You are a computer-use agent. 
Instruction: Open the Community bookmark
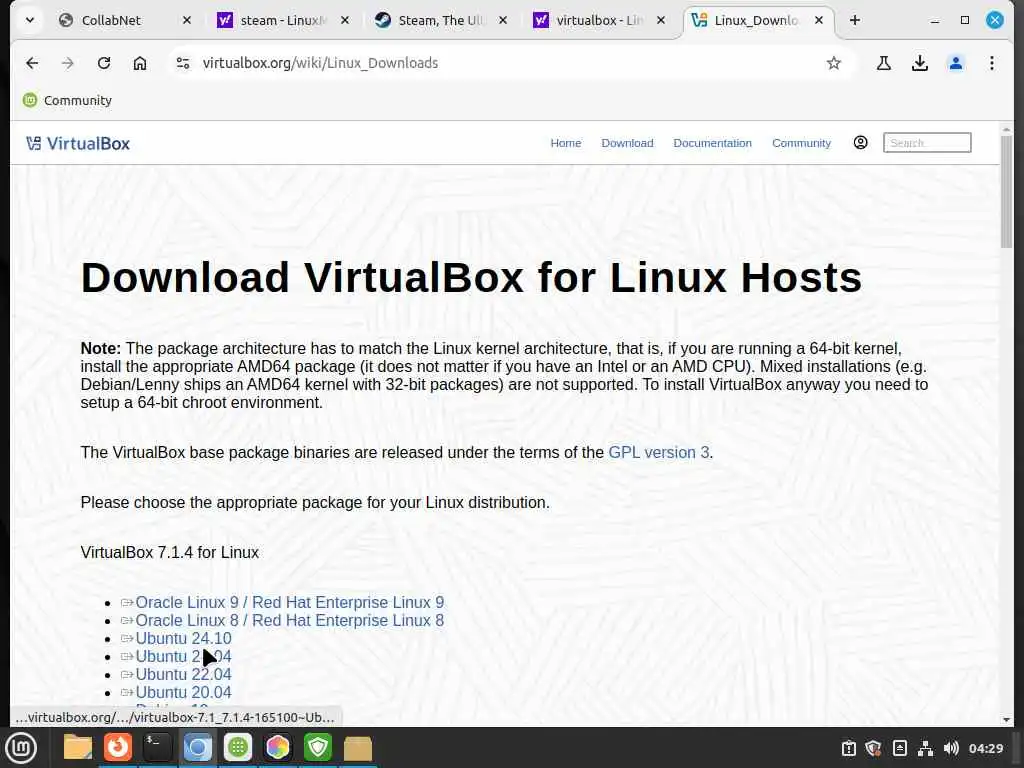(x=67, y=100)
